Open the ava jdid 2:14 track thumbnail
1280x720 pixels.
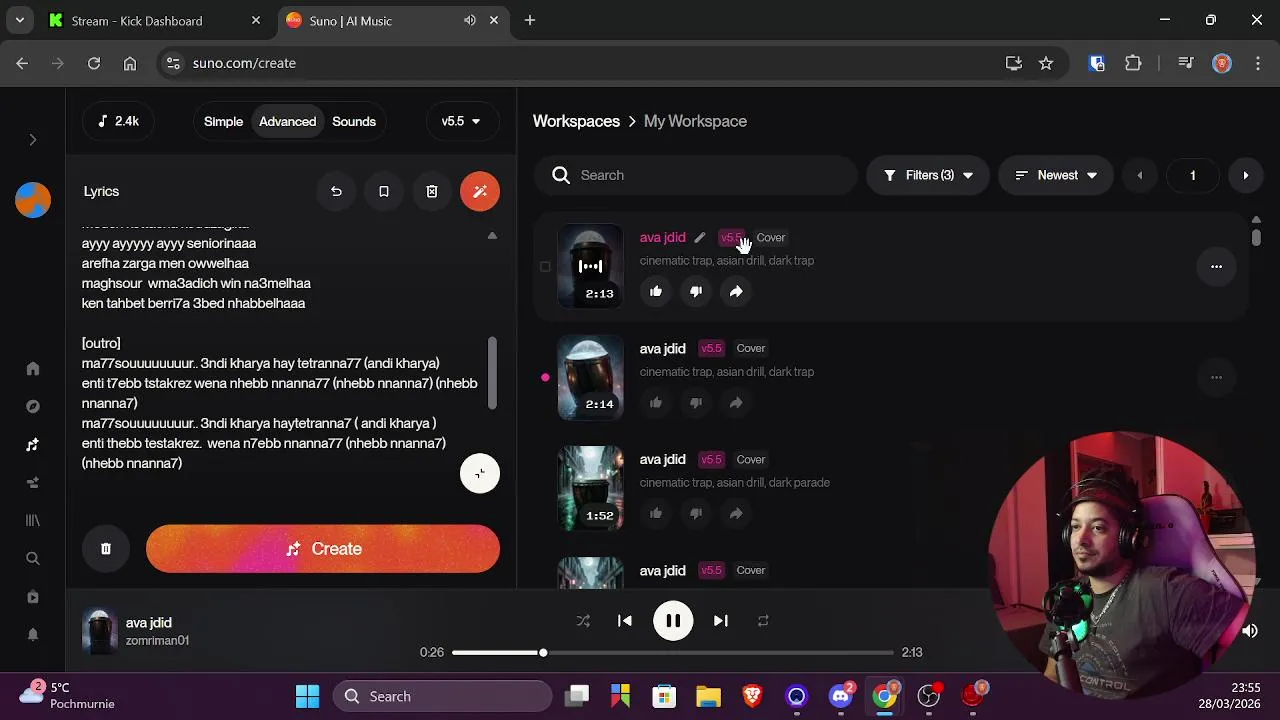click(590, 377)
